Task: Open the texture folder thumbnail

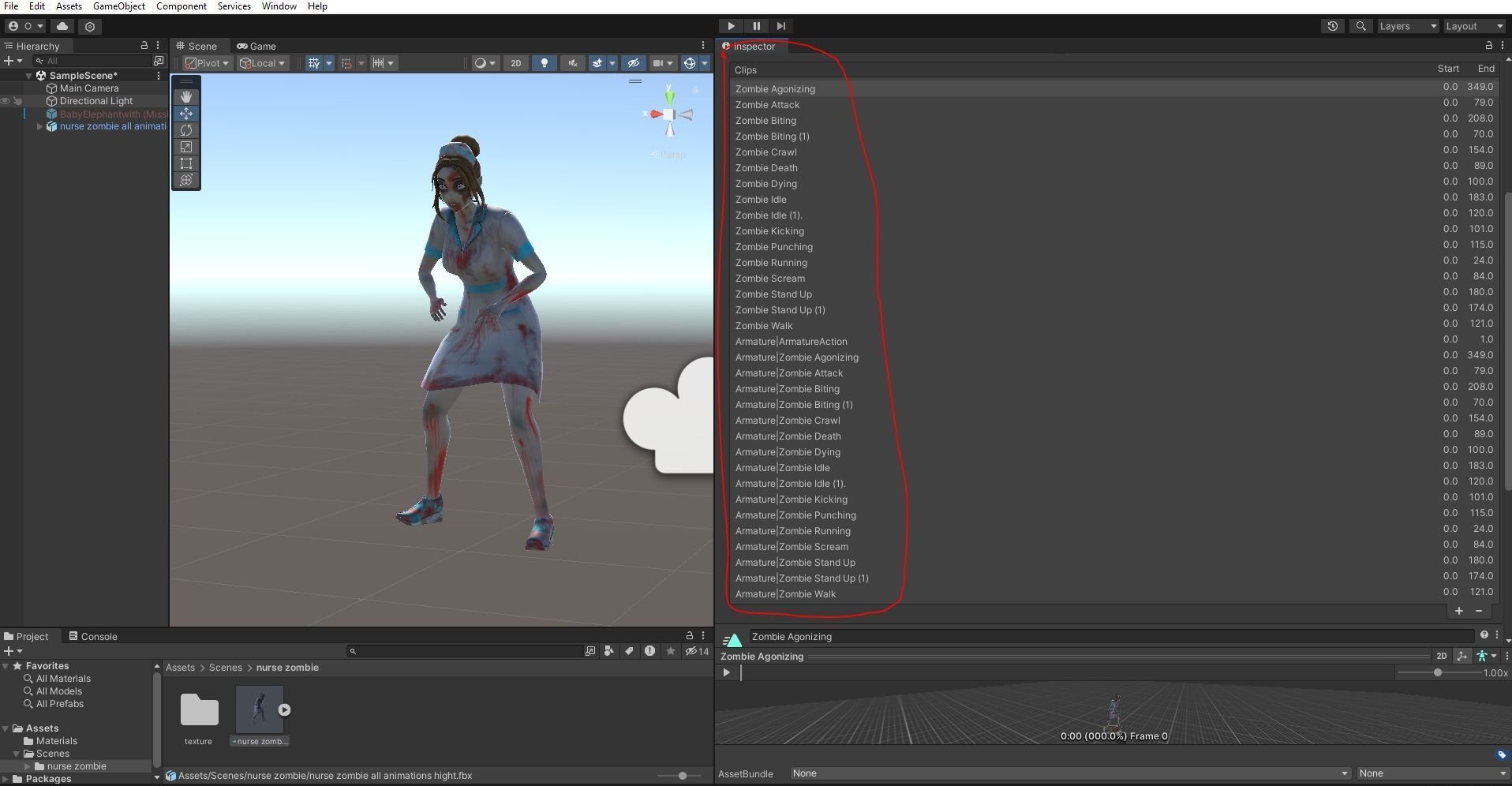Action: click(199, 709)
